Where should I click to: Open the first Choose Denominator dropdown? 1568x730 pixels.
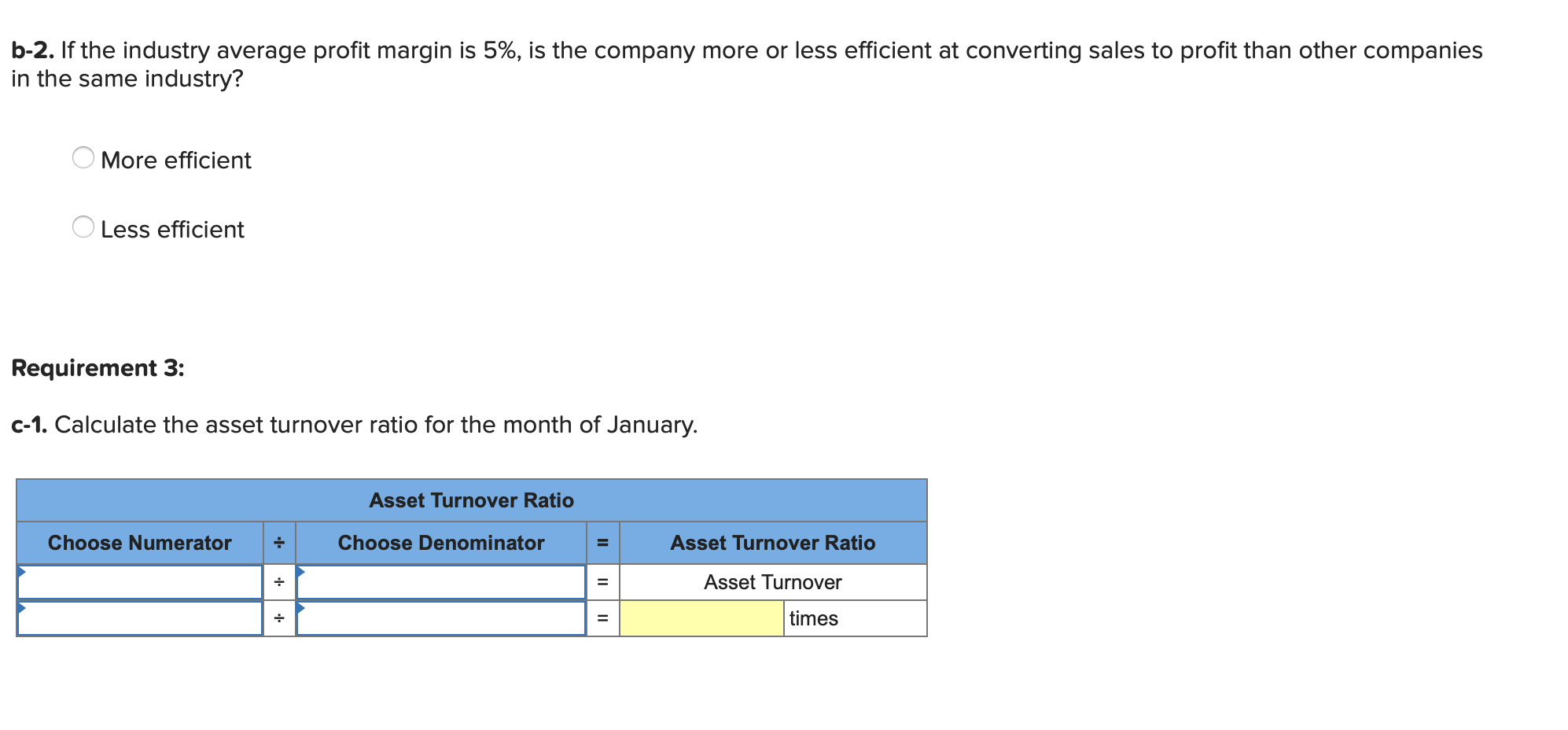[440, 581]
